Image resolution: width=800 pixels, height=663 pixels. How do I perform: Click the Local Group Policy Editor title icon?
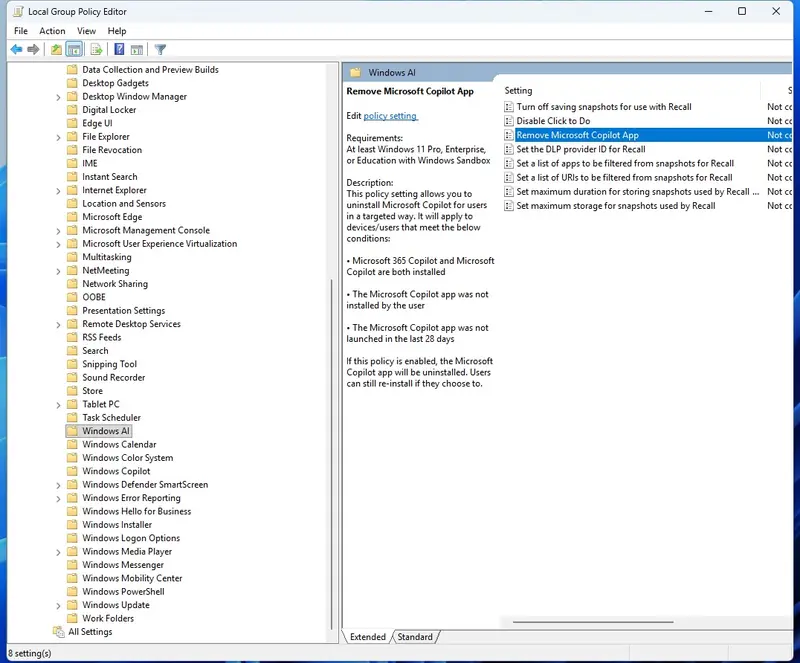[x=18, y=11]
